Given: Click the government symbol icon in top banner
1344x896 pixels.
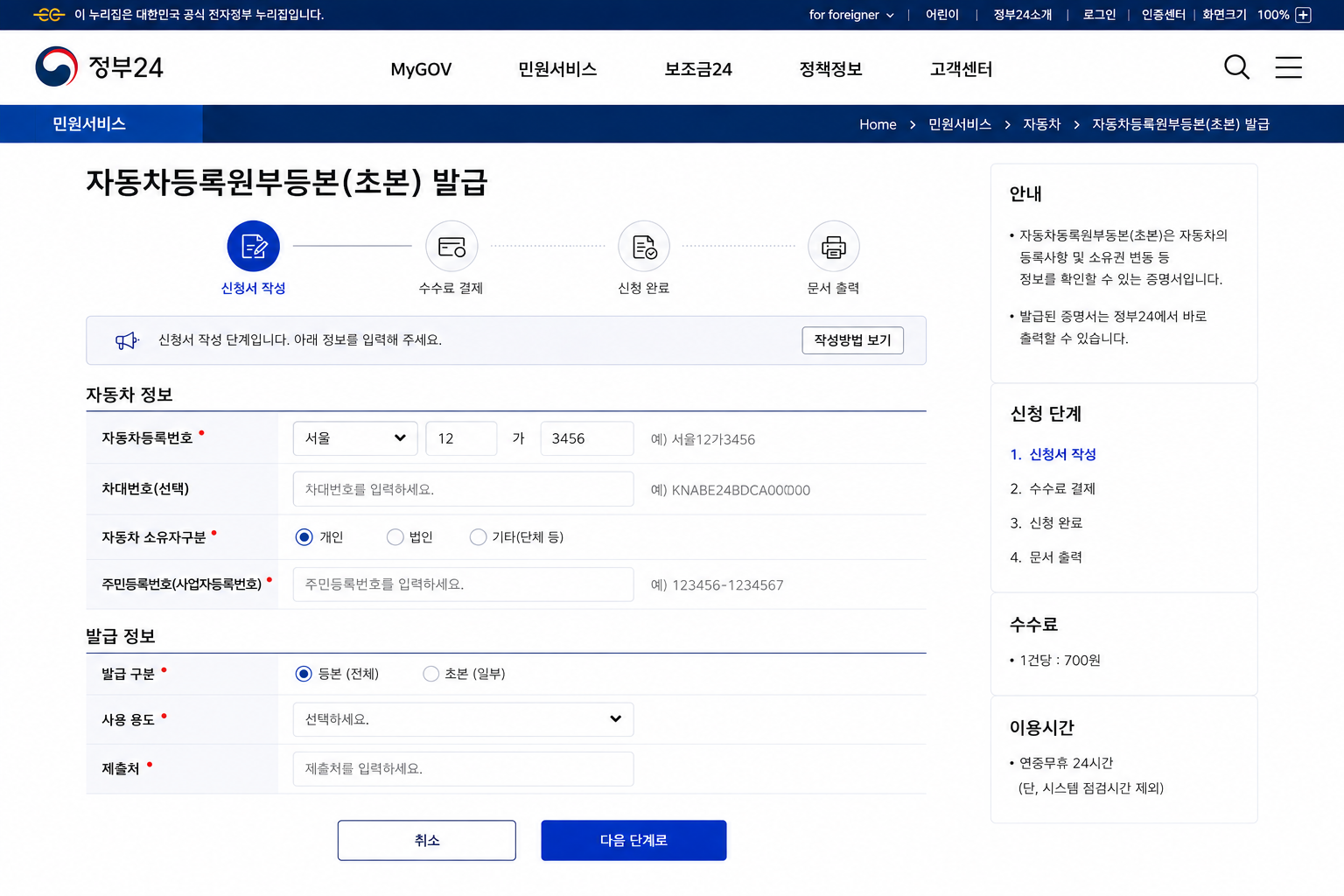Looking at the screenshot, I should click(49, 15).
